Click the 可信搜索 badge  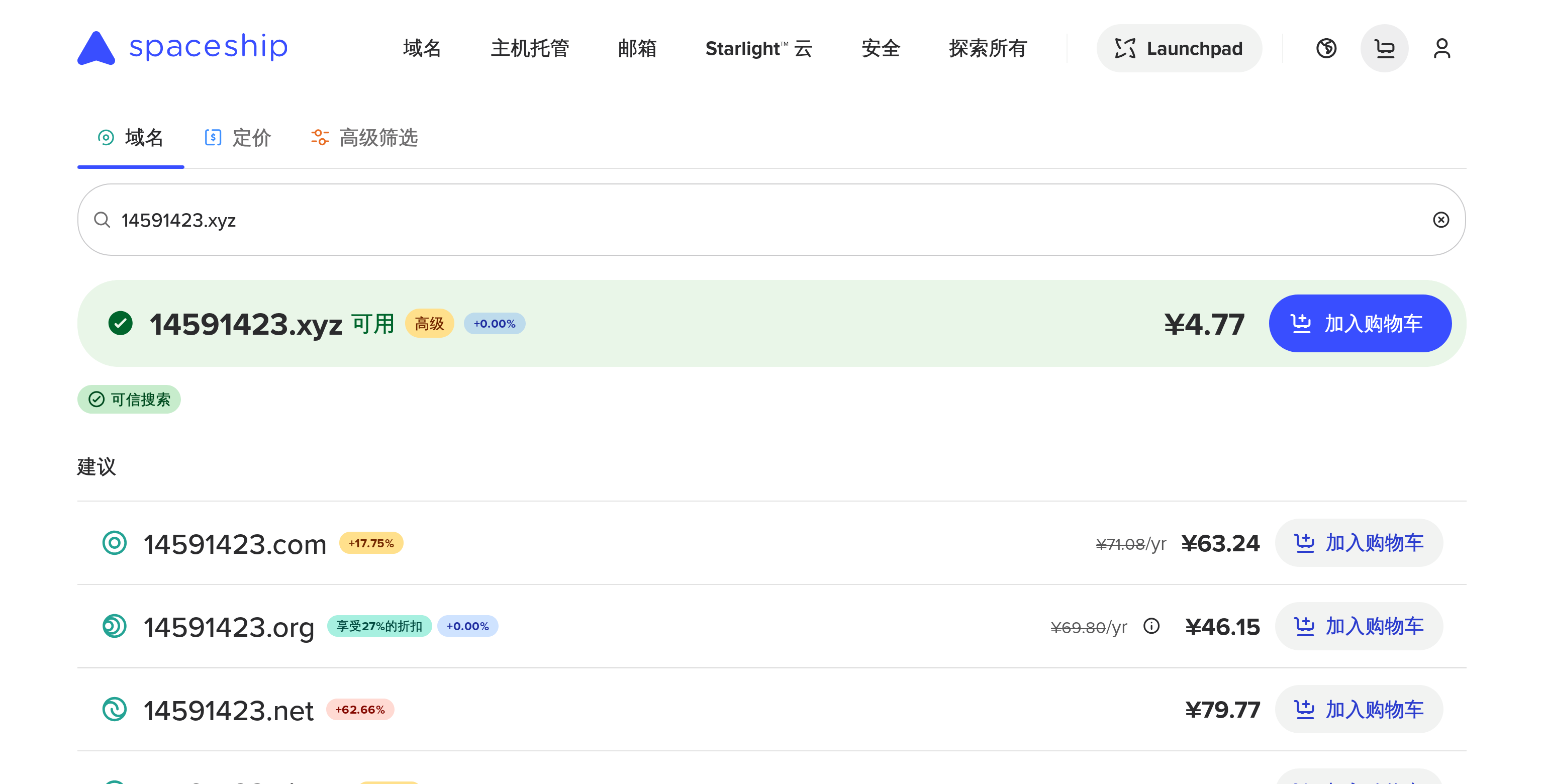[129, 400]
